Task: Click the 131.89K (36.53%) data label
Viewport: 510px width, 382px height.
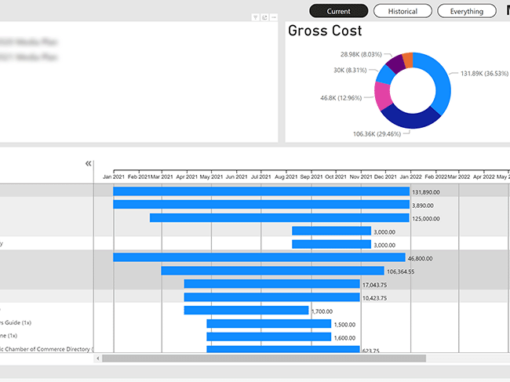Action: tap(484, 73)
